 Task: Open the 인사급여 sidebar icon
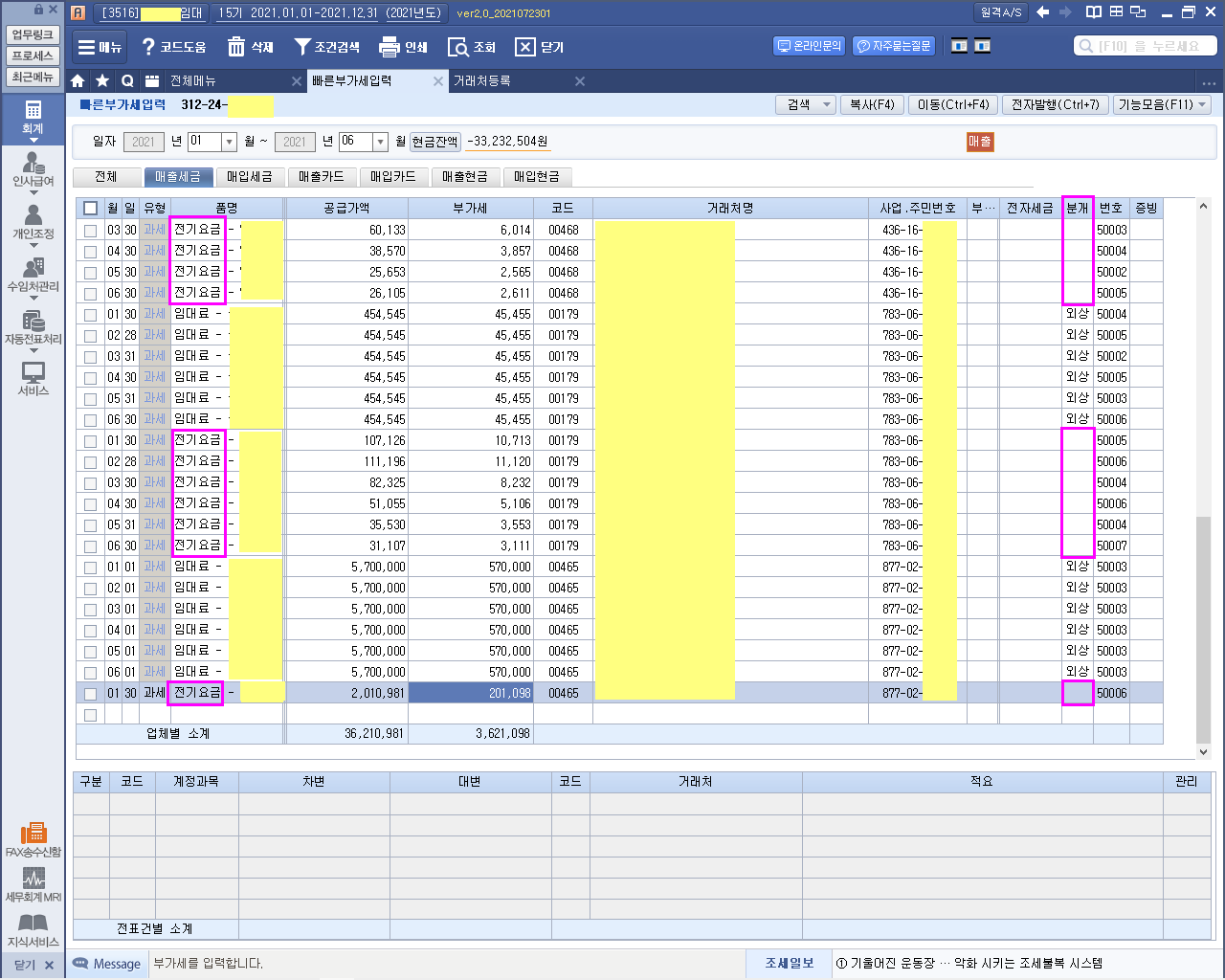click(x=33, y=165)
